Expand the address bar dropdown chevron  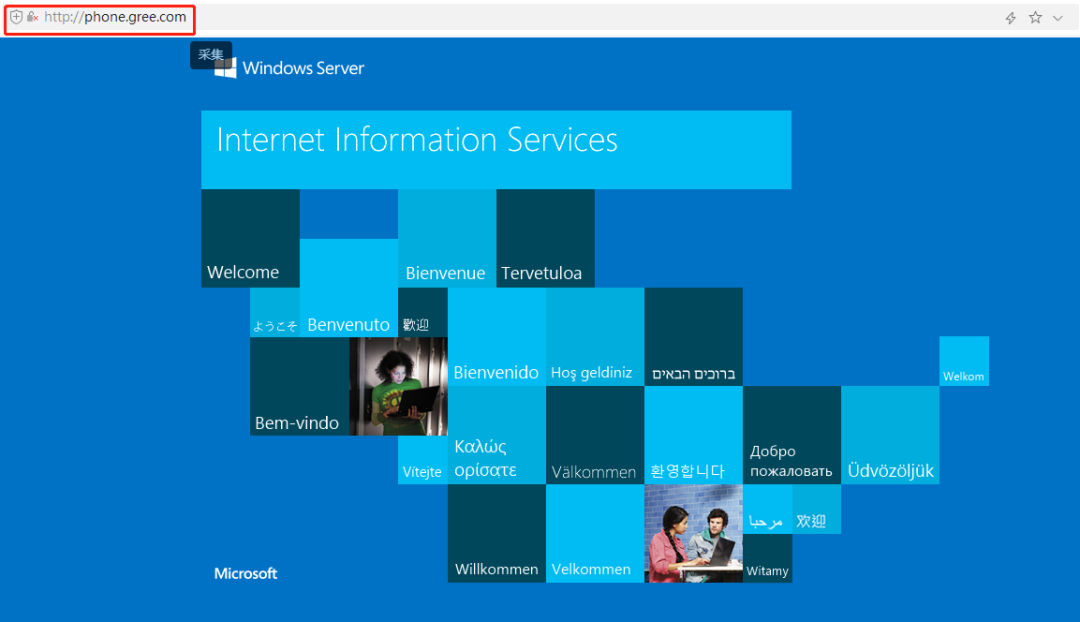point(1057,18)
